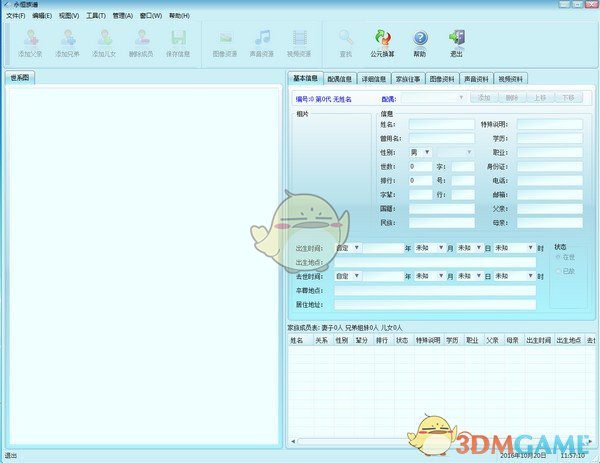Open 去世时间 calendar type dropdown 自定
This screenshot has height=463, width=600.
348,276
